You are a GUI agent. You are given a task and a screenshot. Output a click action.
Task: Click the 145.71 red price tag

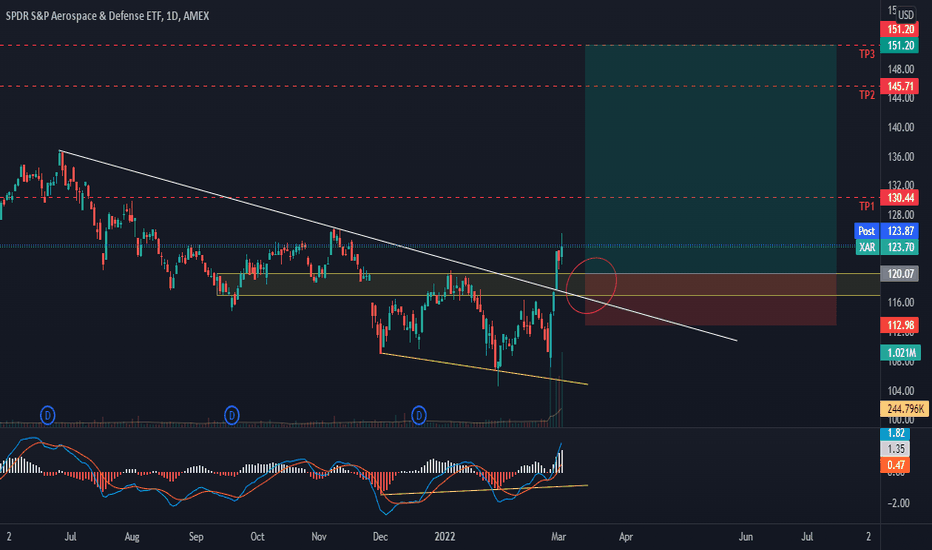(899, 87)
